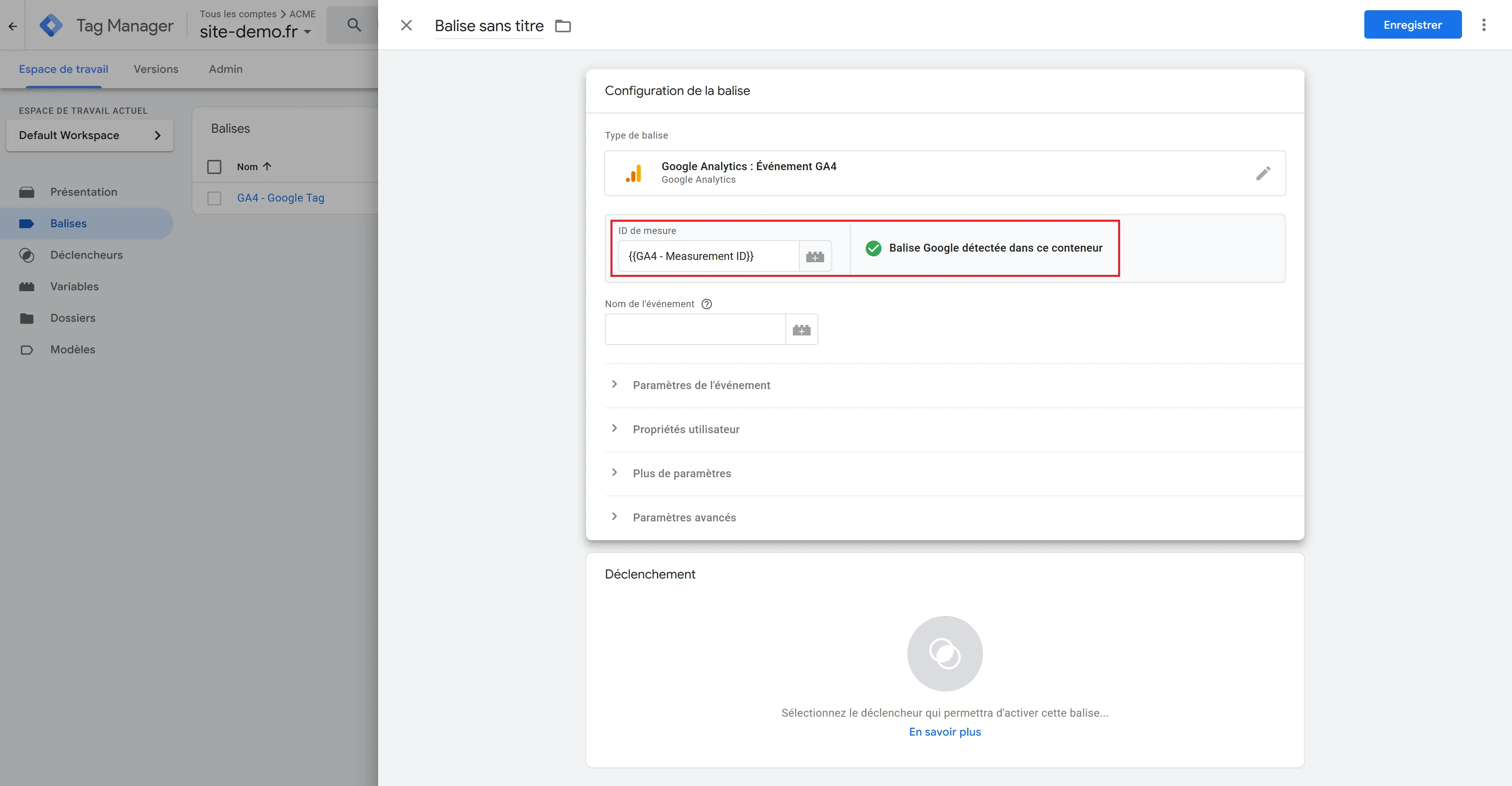Click the ACME account breadcrumb

pyautogui.click(x=302, y=13)
